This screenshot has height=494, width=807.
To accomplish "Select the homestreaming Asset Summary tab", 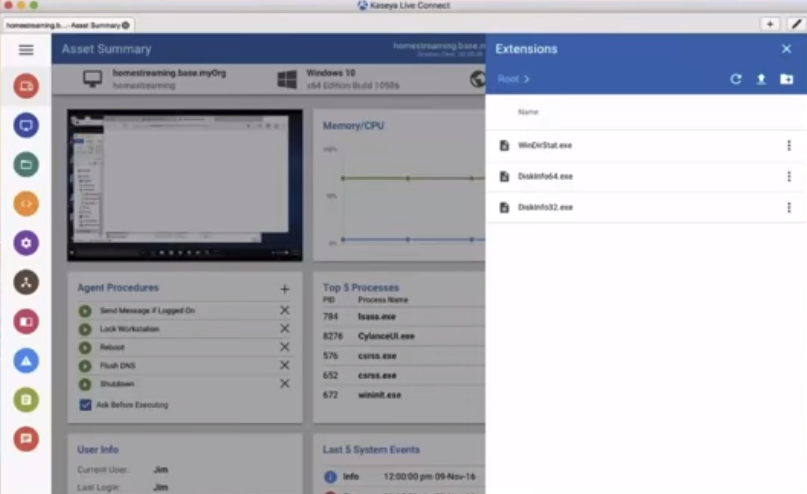I will coord(67,25).
